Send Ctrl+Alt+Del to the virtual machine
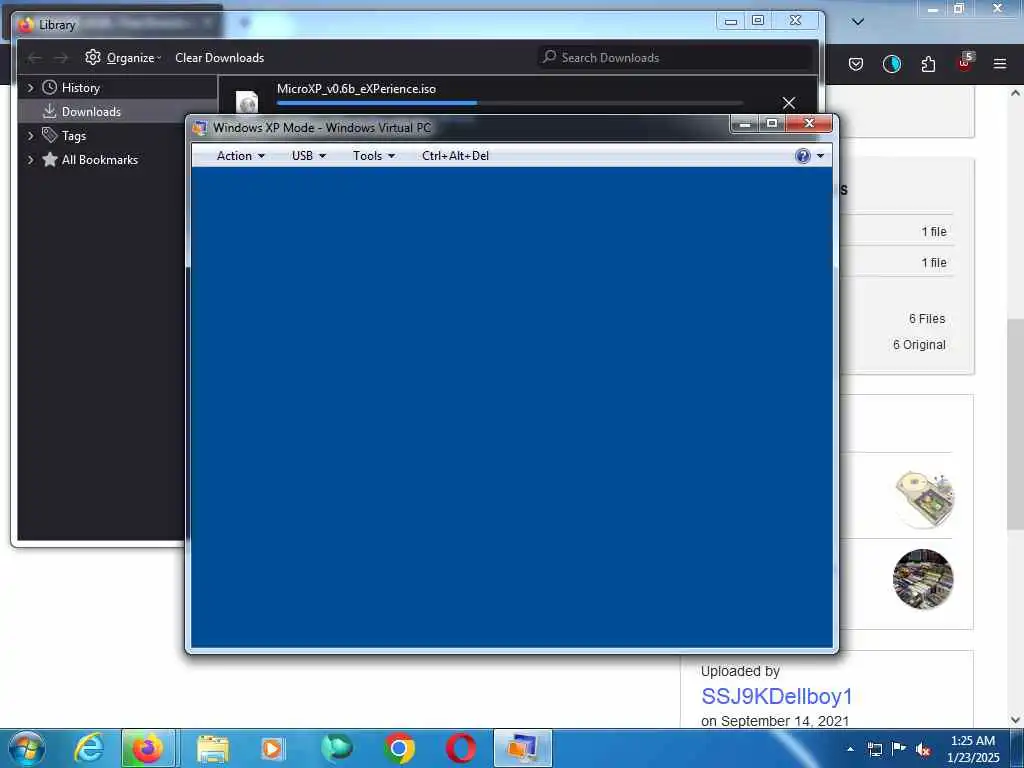 pyautogui.click(x=455, y=156)
